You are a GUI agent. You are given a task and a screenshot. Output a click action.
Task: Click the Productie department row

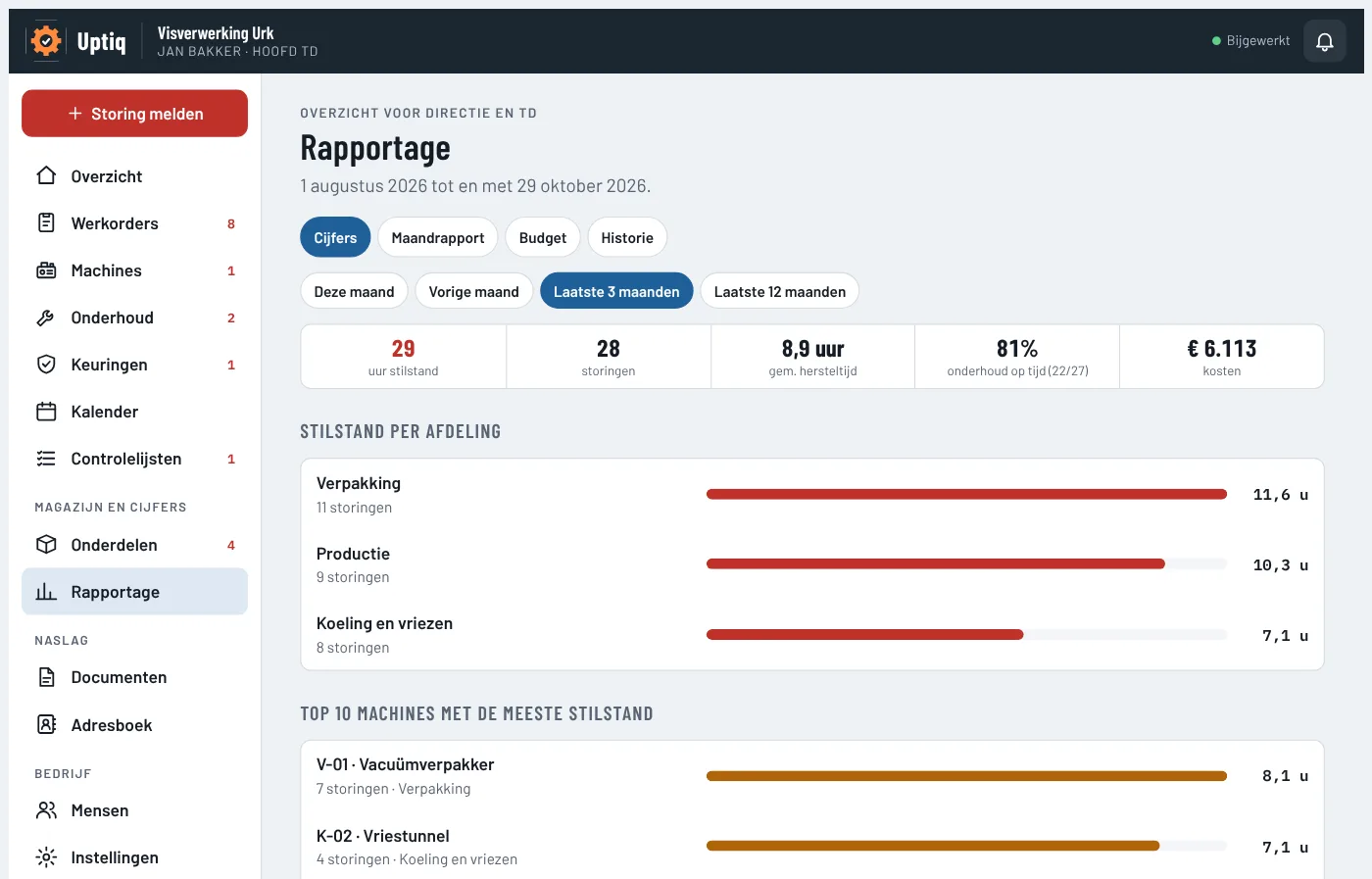pyautogui.click(x=812, y=564)
